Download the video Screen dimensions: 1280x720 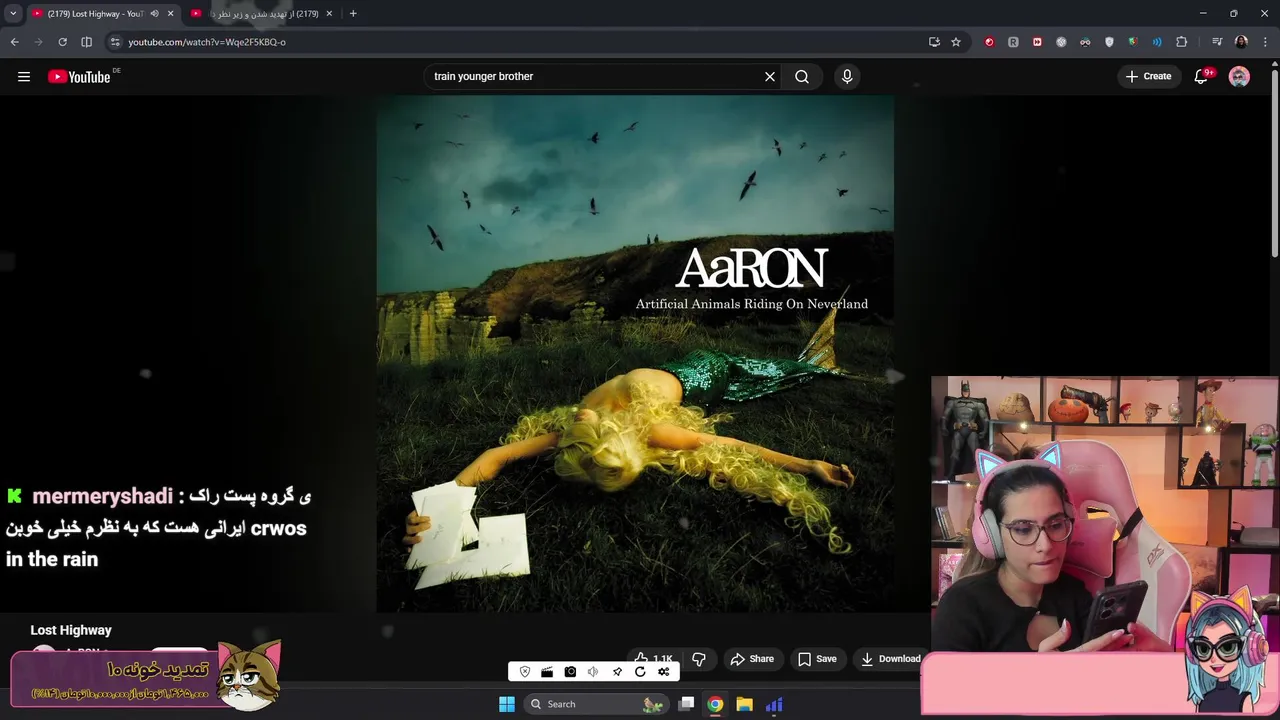[x=891, y=659]
